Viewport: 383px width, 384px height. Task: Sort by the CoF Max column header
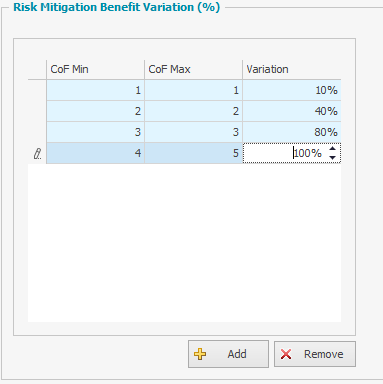pyautogui.click(x=193, y=69)
